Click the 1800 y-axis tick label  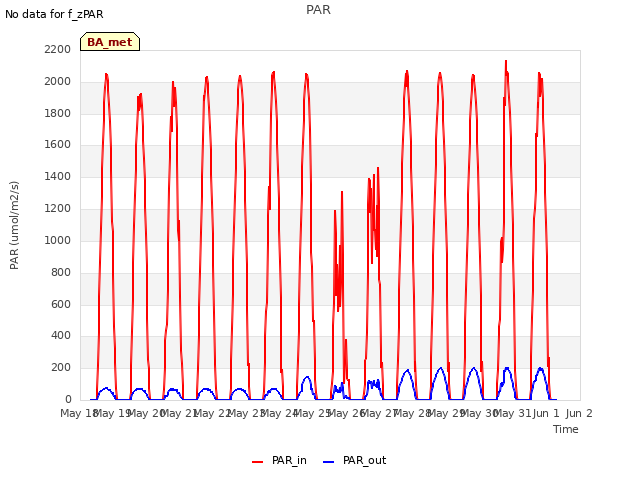pos(58,113)
